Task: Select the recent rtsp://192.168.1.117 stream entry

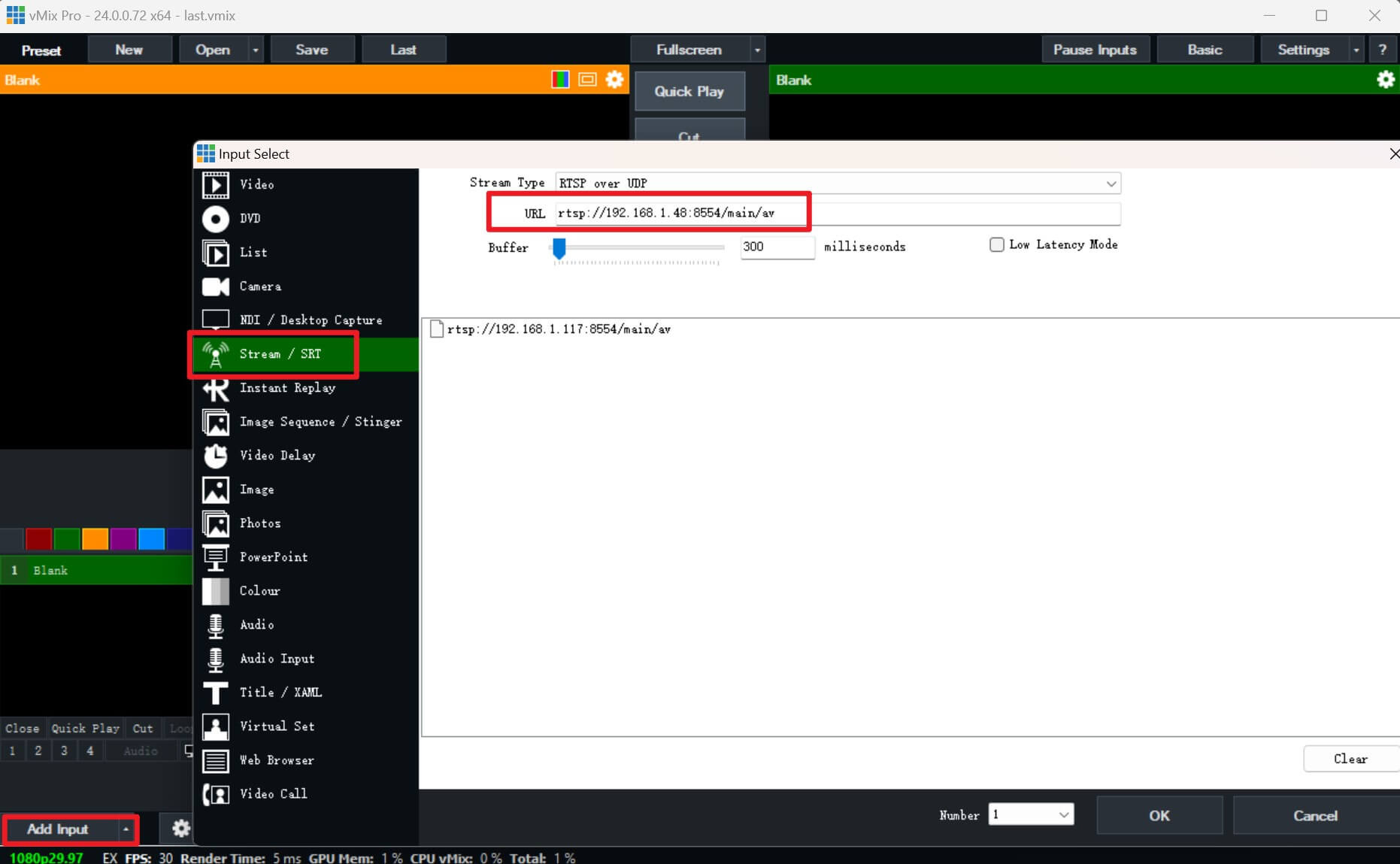Action: click(x=558, y=329)
